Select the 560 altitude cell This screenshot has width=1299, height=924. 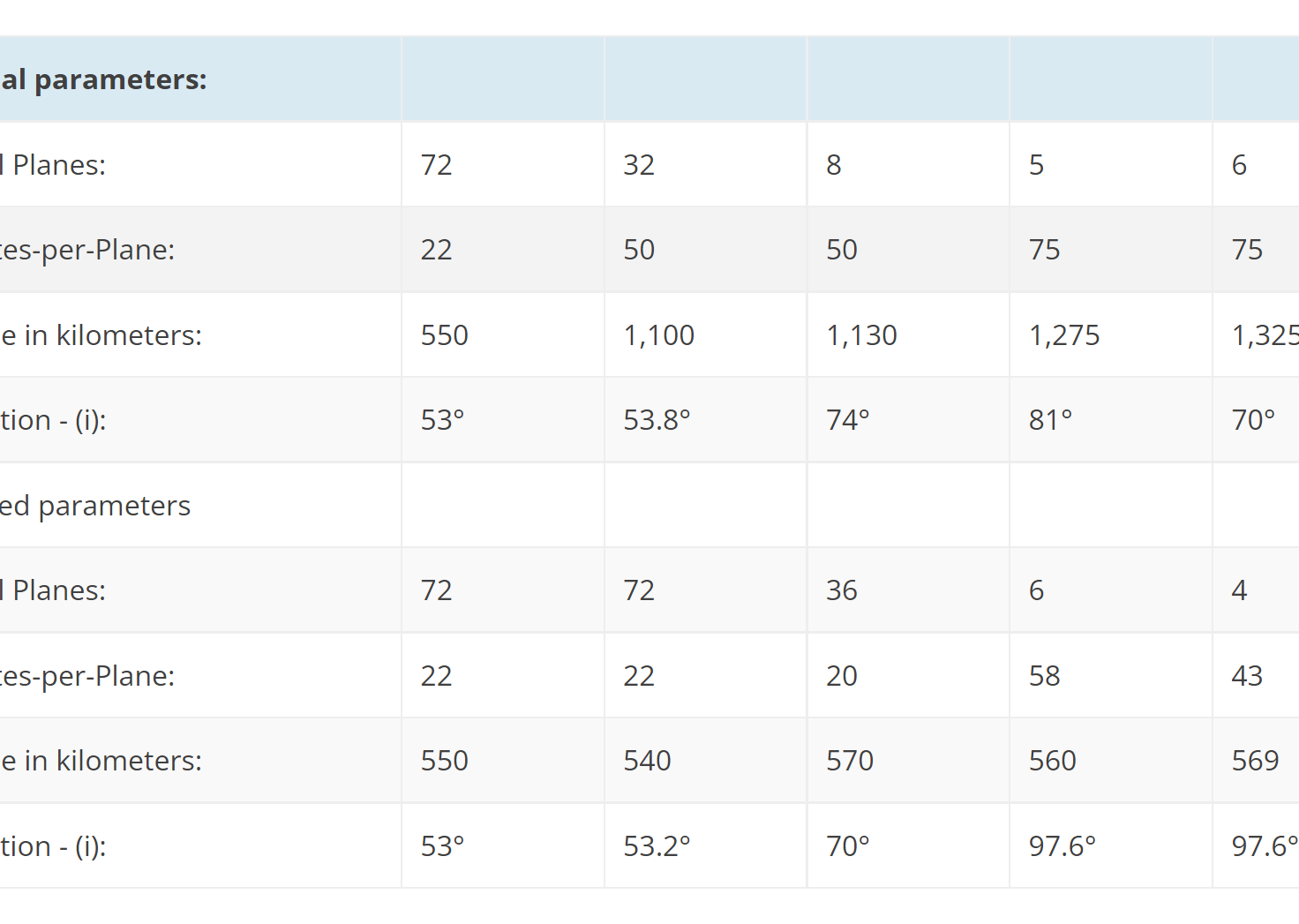pos(1111,761)
